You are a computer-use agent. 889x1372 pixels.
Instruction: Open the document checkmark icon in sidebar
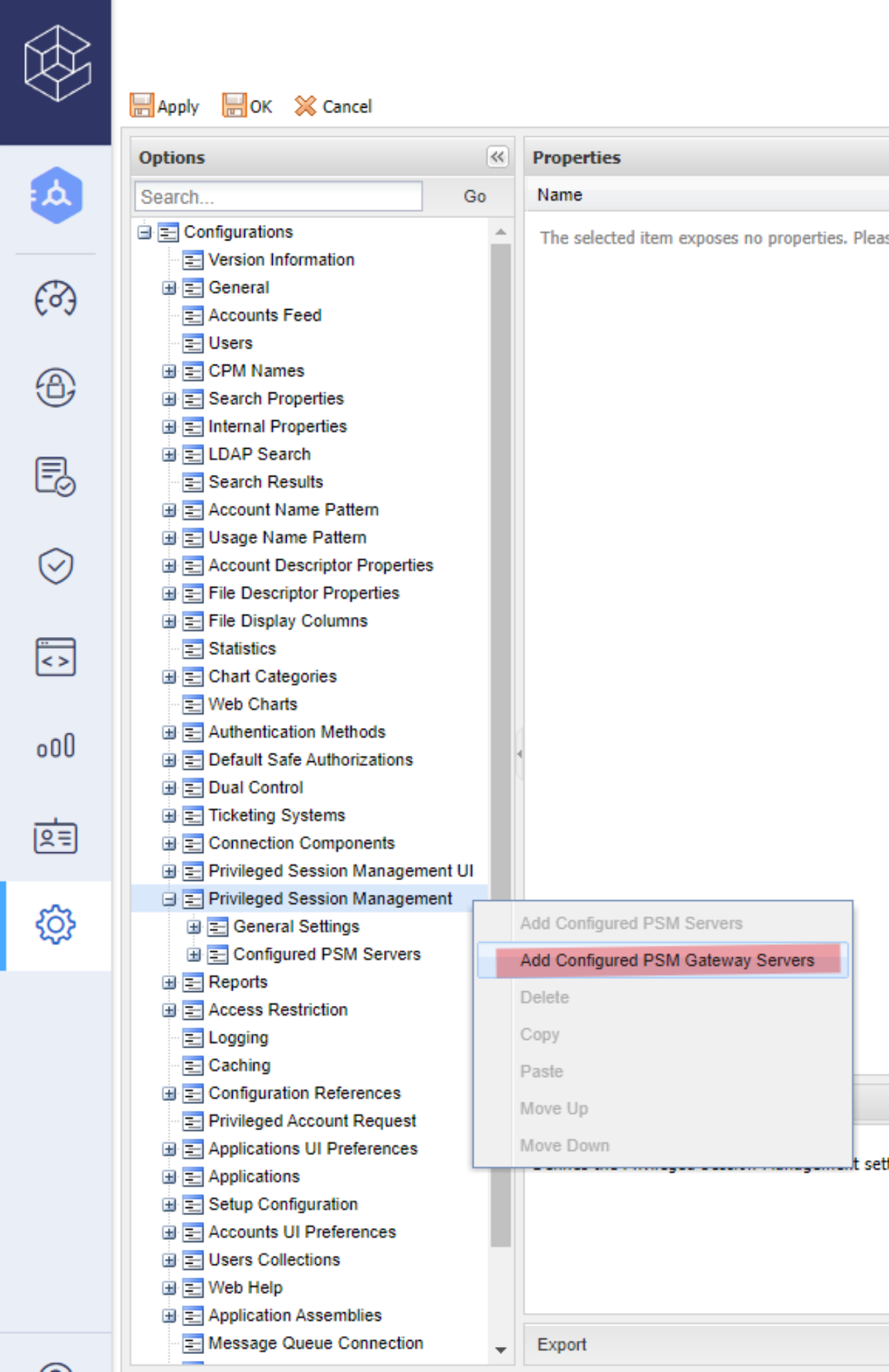click(56, 477)
